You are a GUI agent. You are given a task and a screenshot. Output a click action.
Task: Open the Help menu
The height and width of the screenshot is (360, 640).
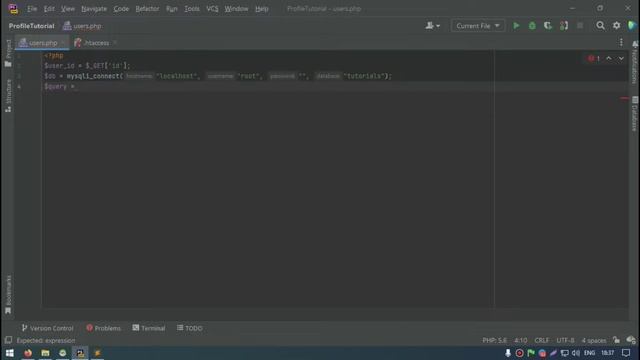[262, 9]
